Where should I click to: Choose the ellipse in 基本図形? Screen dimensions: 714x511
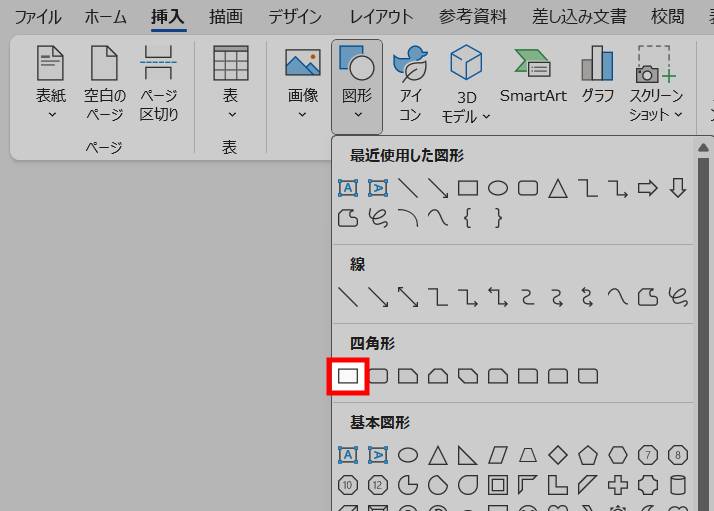(x=408, y=455)
